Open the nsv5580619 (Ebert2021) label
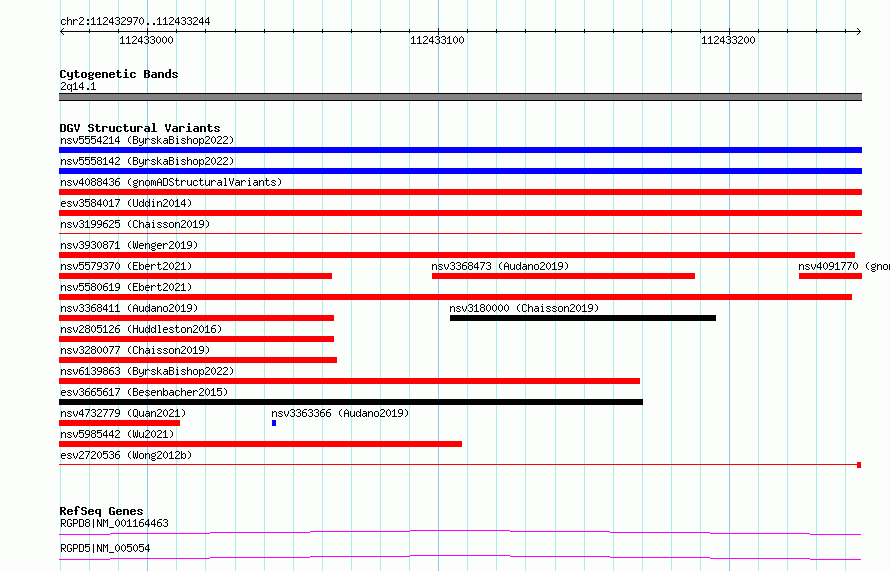Image resolution: width=890 pixels, height=571 pixels. [x=126, y=287]
